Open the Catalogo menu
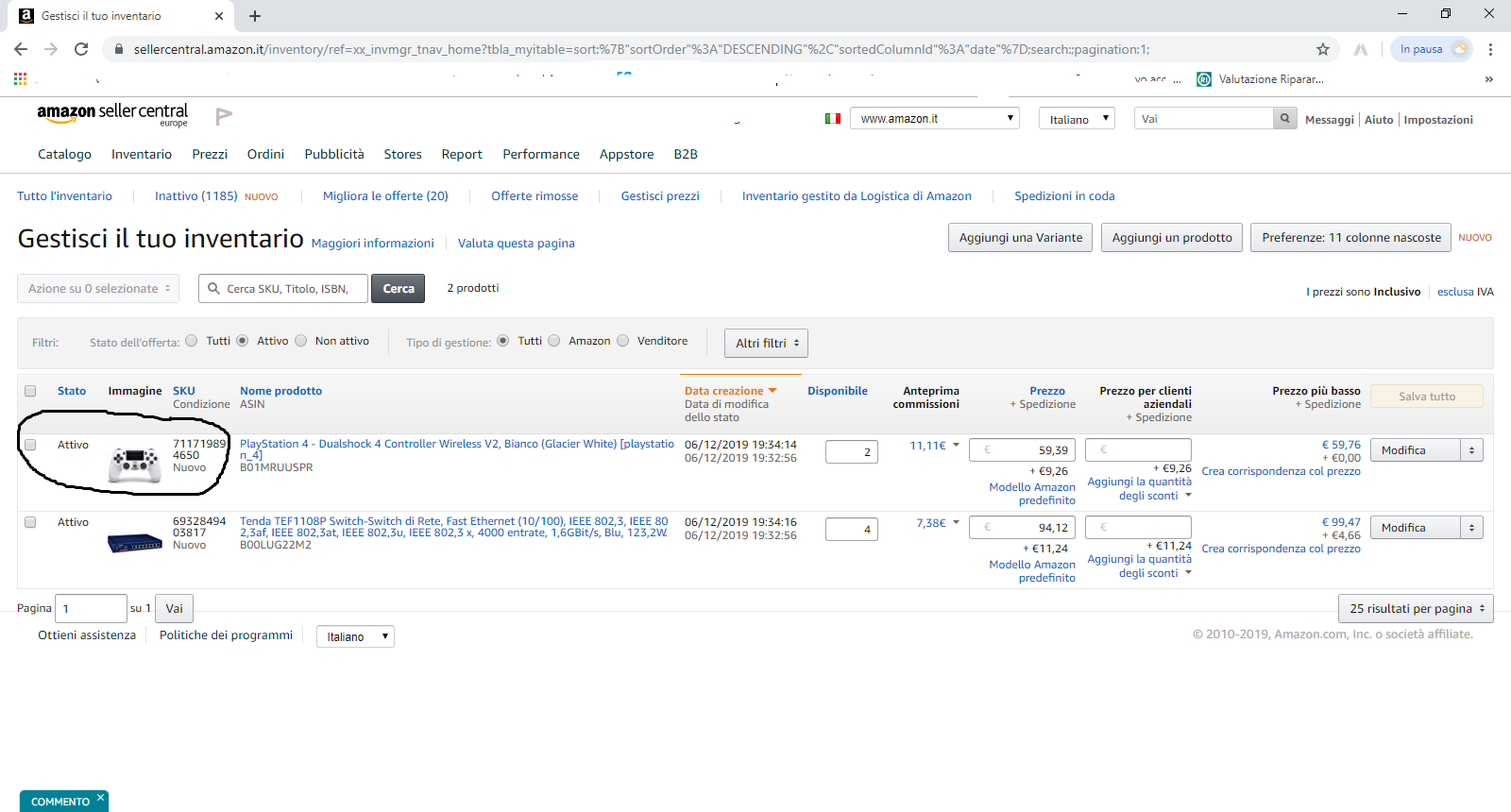The height and width of the screenshot is (812, 1511). pos(64,154)
